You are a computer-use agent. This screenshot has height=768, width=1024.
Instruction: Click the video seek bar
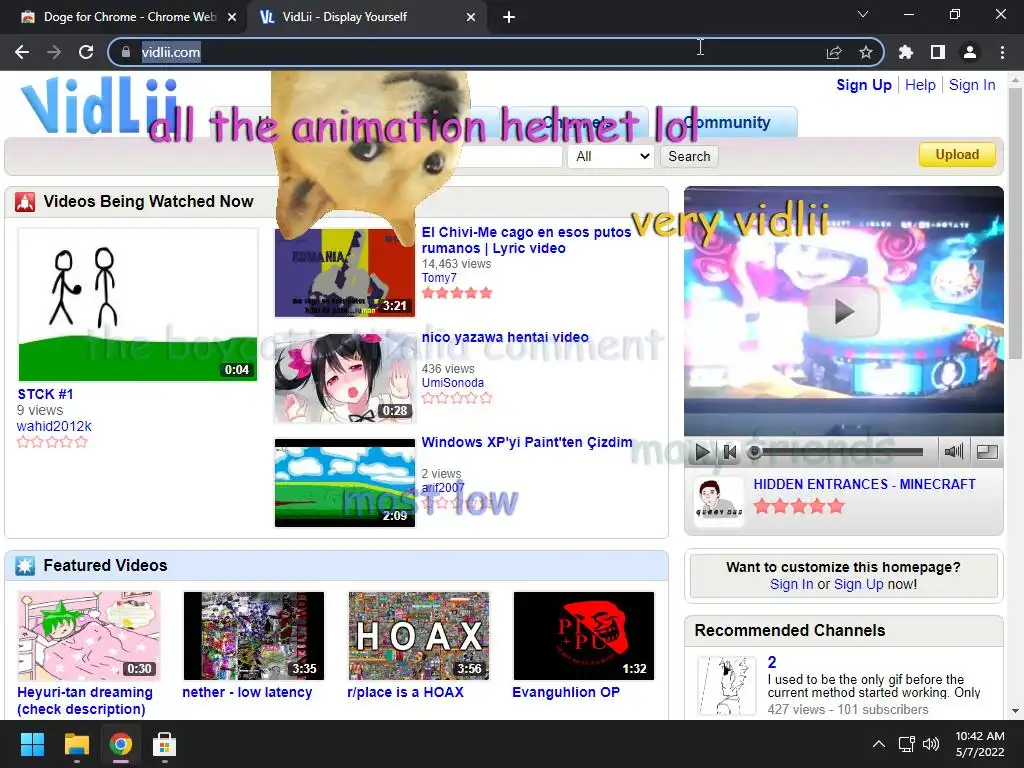[839, 452]
